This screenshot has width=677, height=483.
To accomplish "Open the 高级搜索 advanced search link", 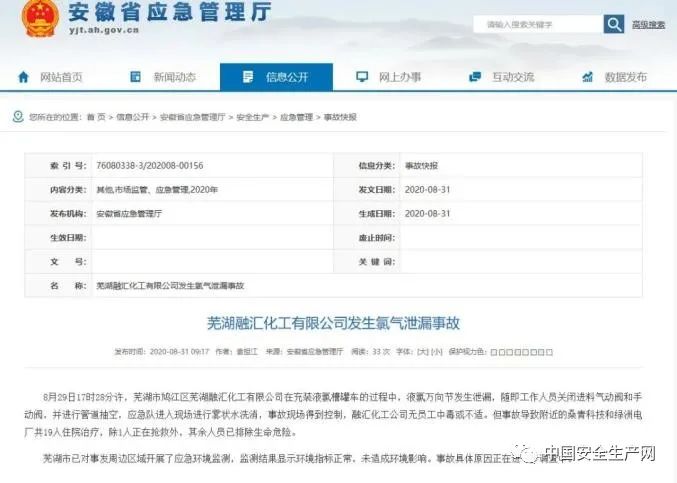I will click(649, 25).
